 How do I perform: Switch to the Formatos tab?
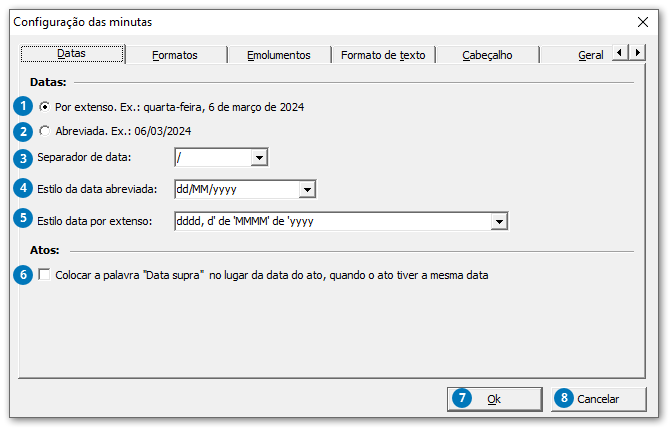point(175,55)
